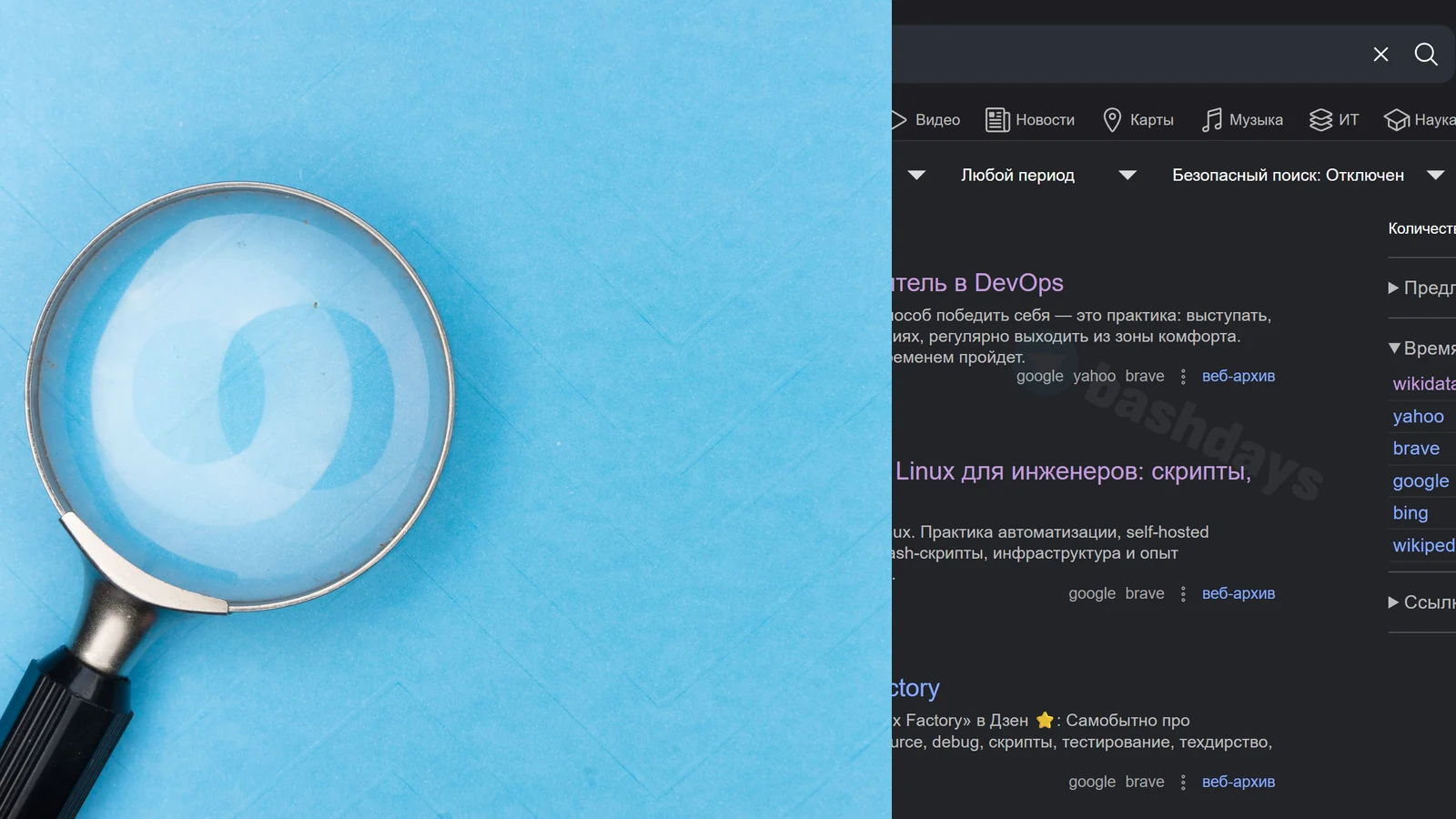Submit search with the magnifier icon
This screenshot has width=1456, height=819.
(1426, 55)
